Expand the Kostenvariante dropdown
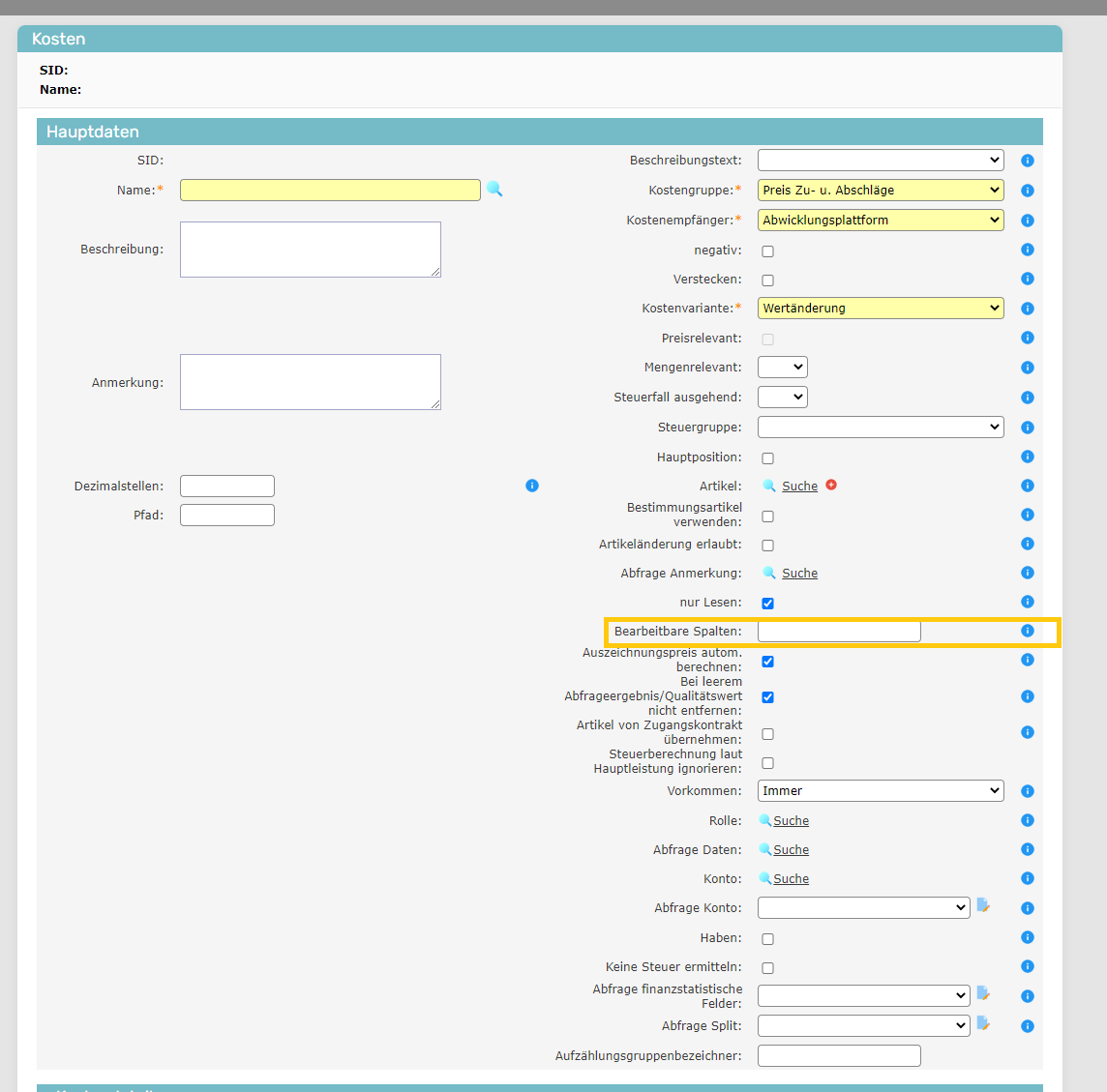Viewport: 1107px width, 1092px height. pyautogui.click(x=881, y=309)
